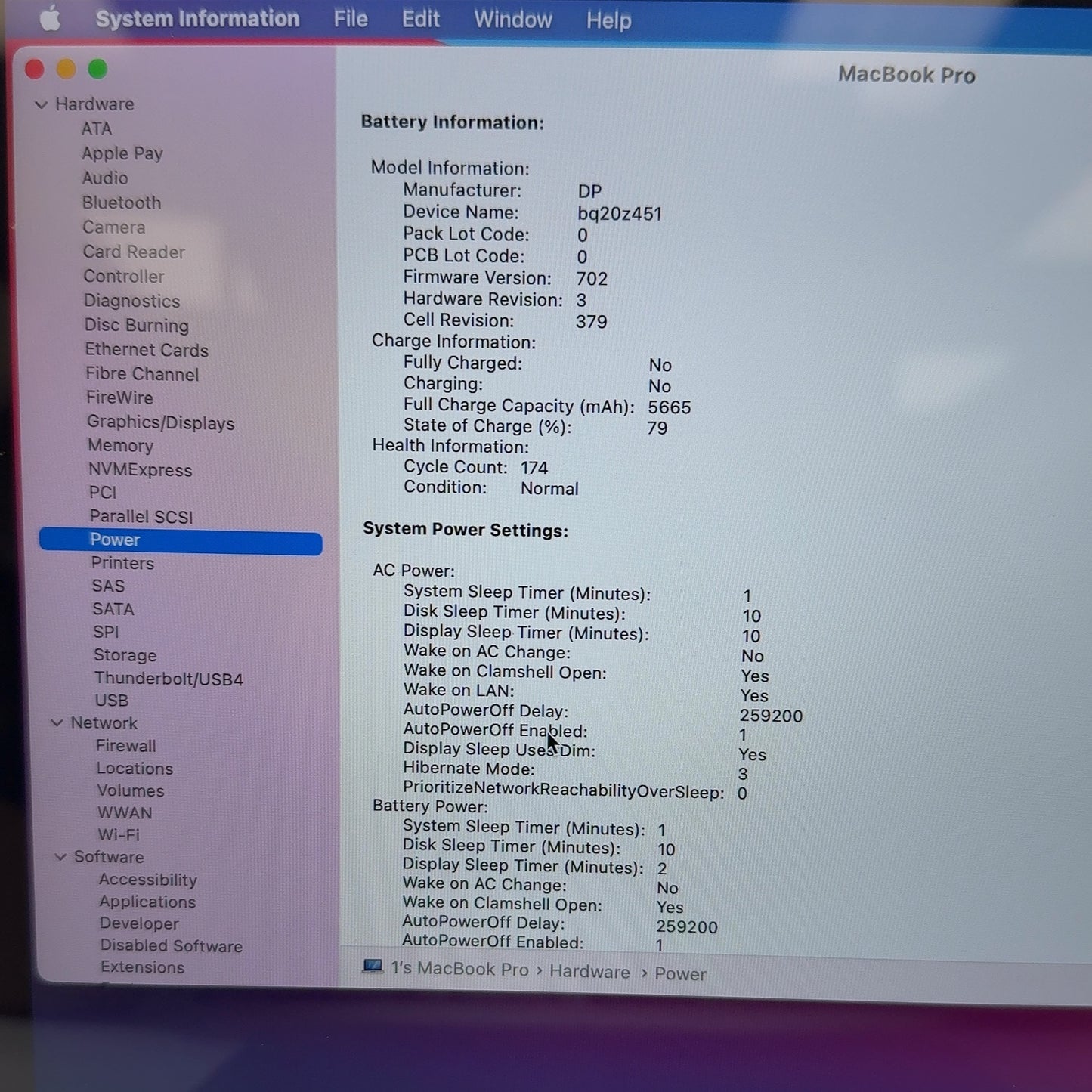Collapse the Software section
The width and height of the screenshot is (1092, 1092).
coord(60,857)
